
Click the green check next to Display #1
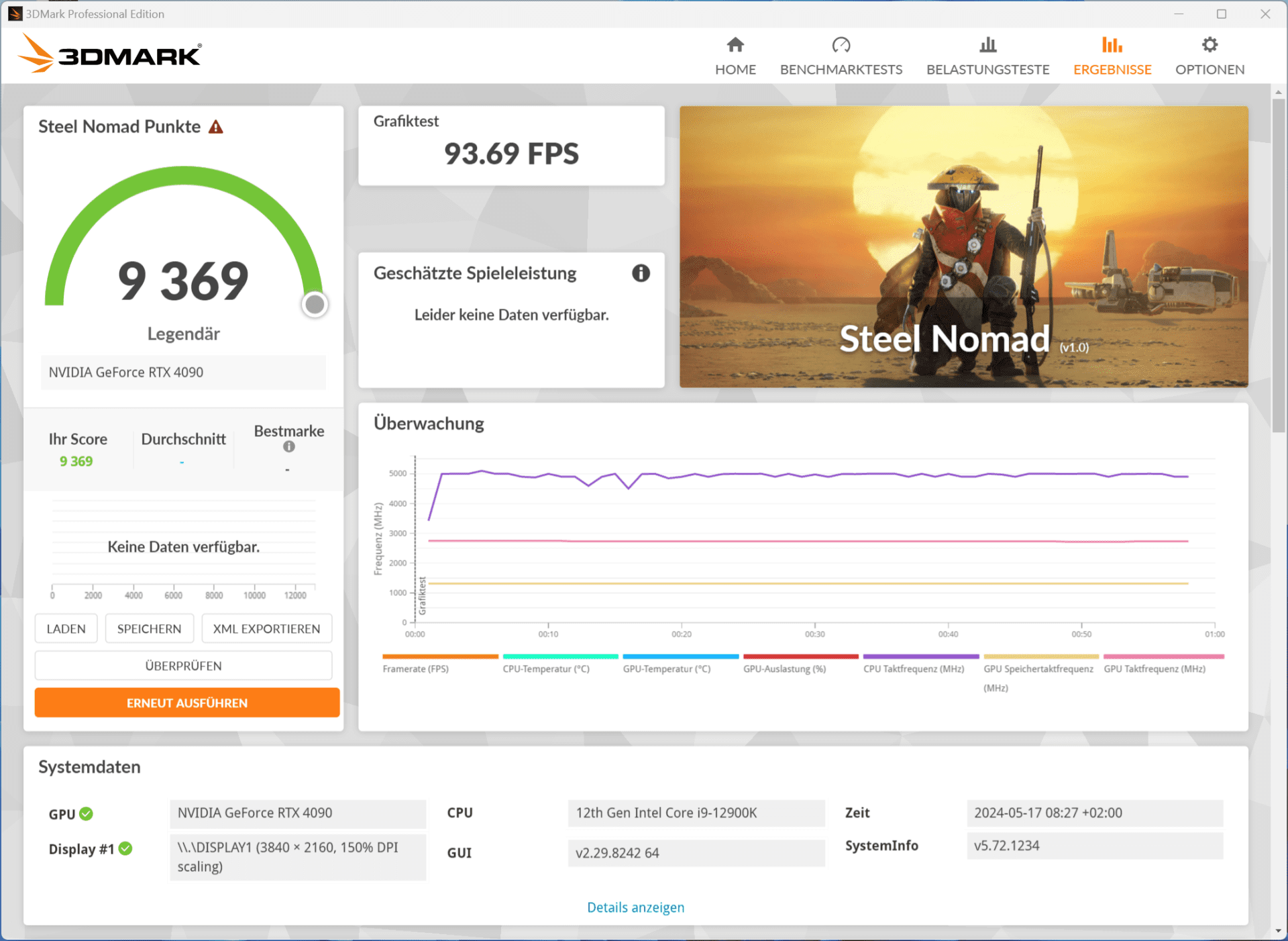tap(125, 848)
